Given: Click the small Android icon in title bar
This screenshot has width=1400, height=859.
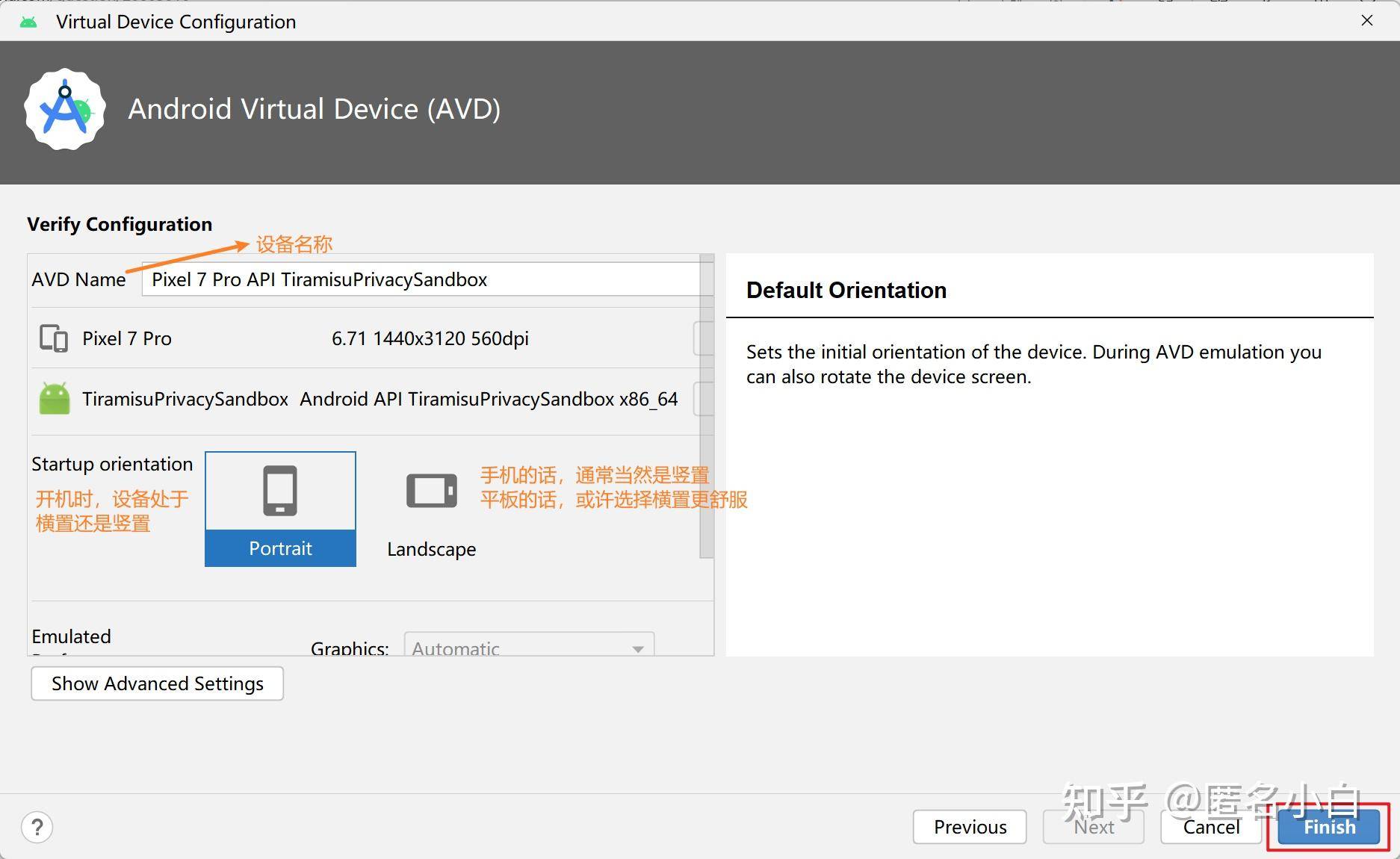Looking at the screenshot, I should 28,22.
